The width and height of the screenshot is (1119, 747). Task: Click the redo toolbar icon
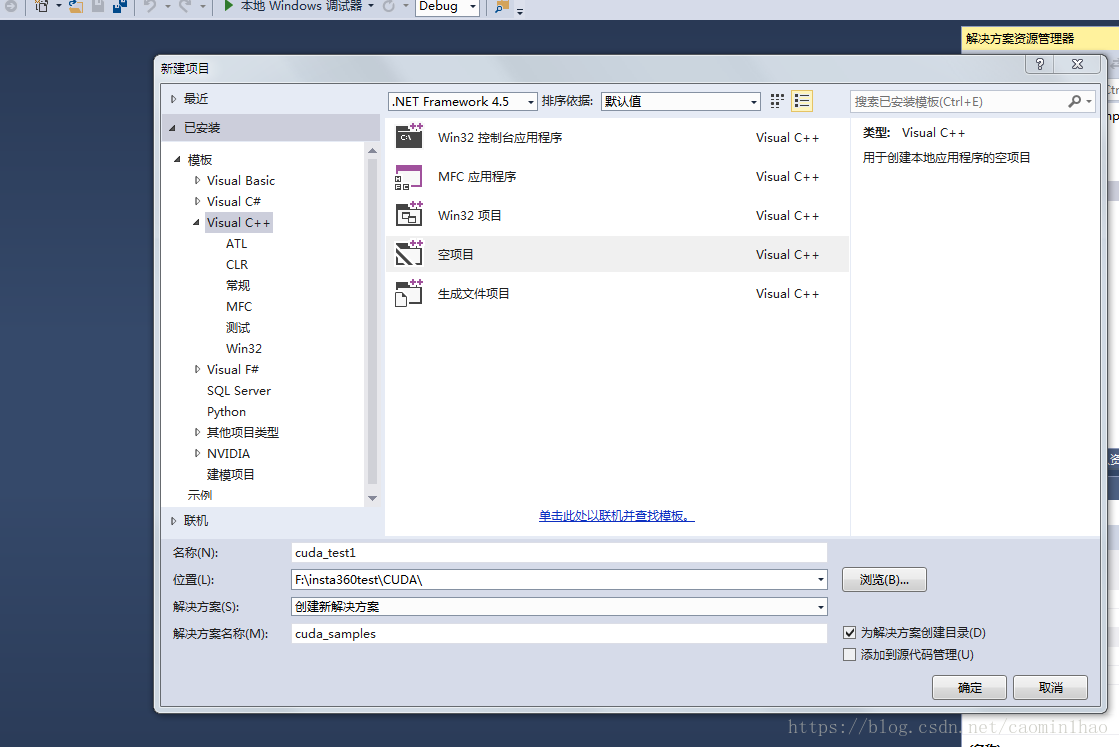click(185, 6)
